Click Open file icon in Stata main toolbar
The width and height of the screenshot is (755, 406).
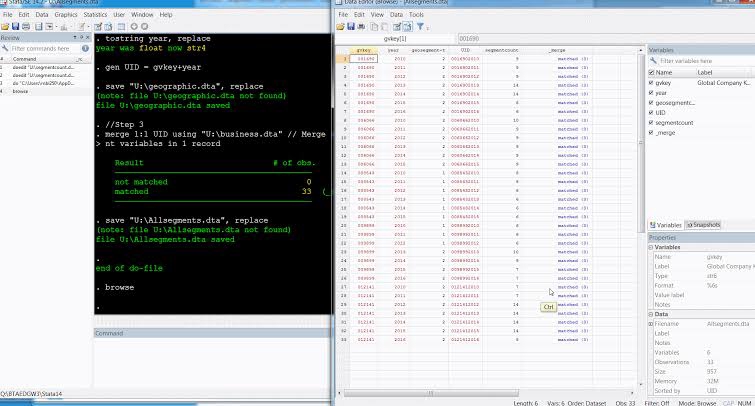[5, 26]
